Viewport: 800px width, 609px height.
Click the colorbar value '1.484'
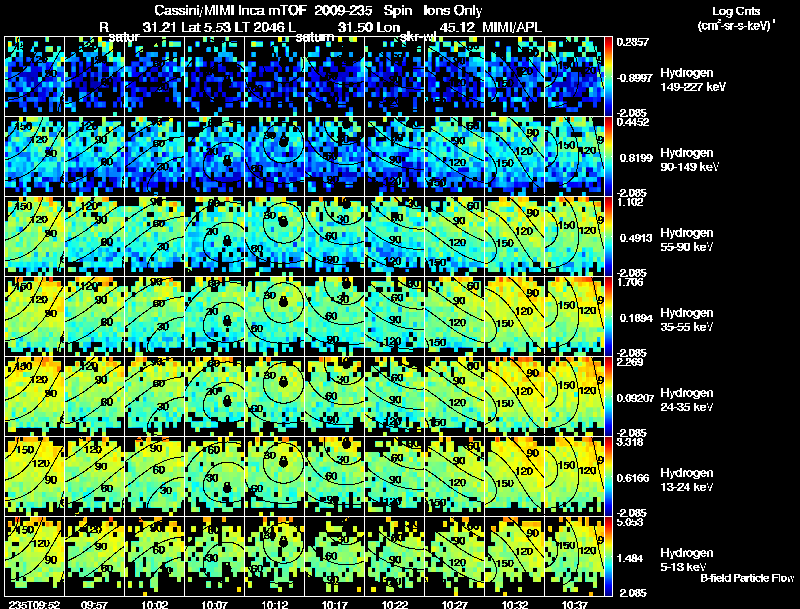pyautogui.click(x=629, y=558)
